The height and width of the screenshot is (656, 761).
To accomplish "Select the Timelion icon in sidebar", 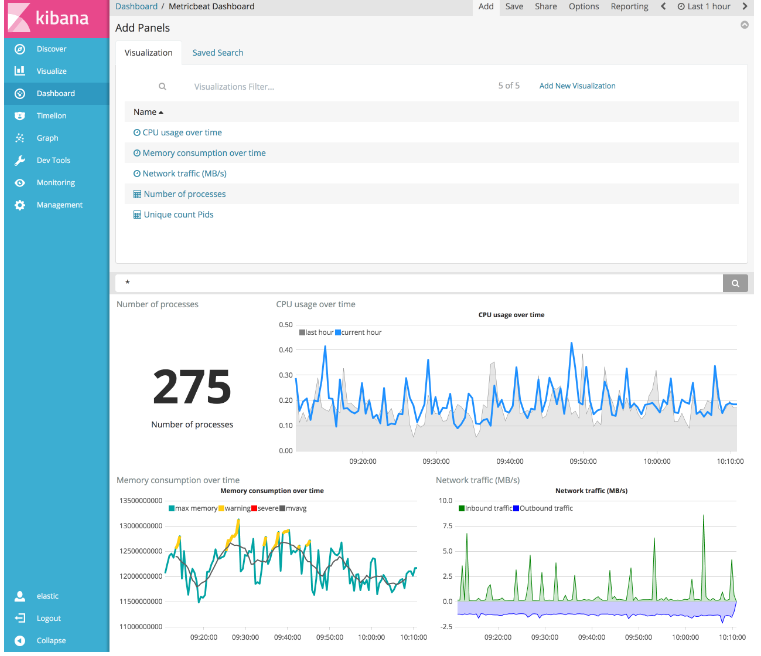I will [x=20, y=115].
